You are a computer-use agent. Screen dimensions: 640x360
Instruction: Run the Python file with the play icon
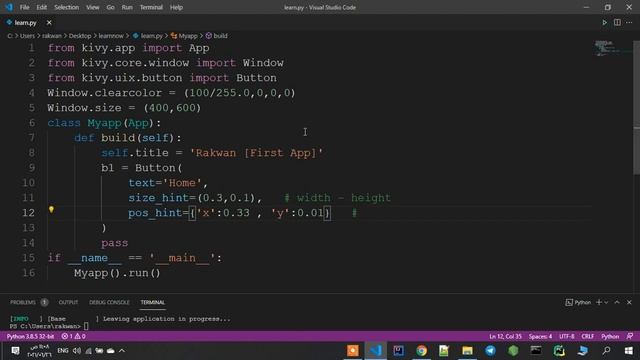(604, 23)
